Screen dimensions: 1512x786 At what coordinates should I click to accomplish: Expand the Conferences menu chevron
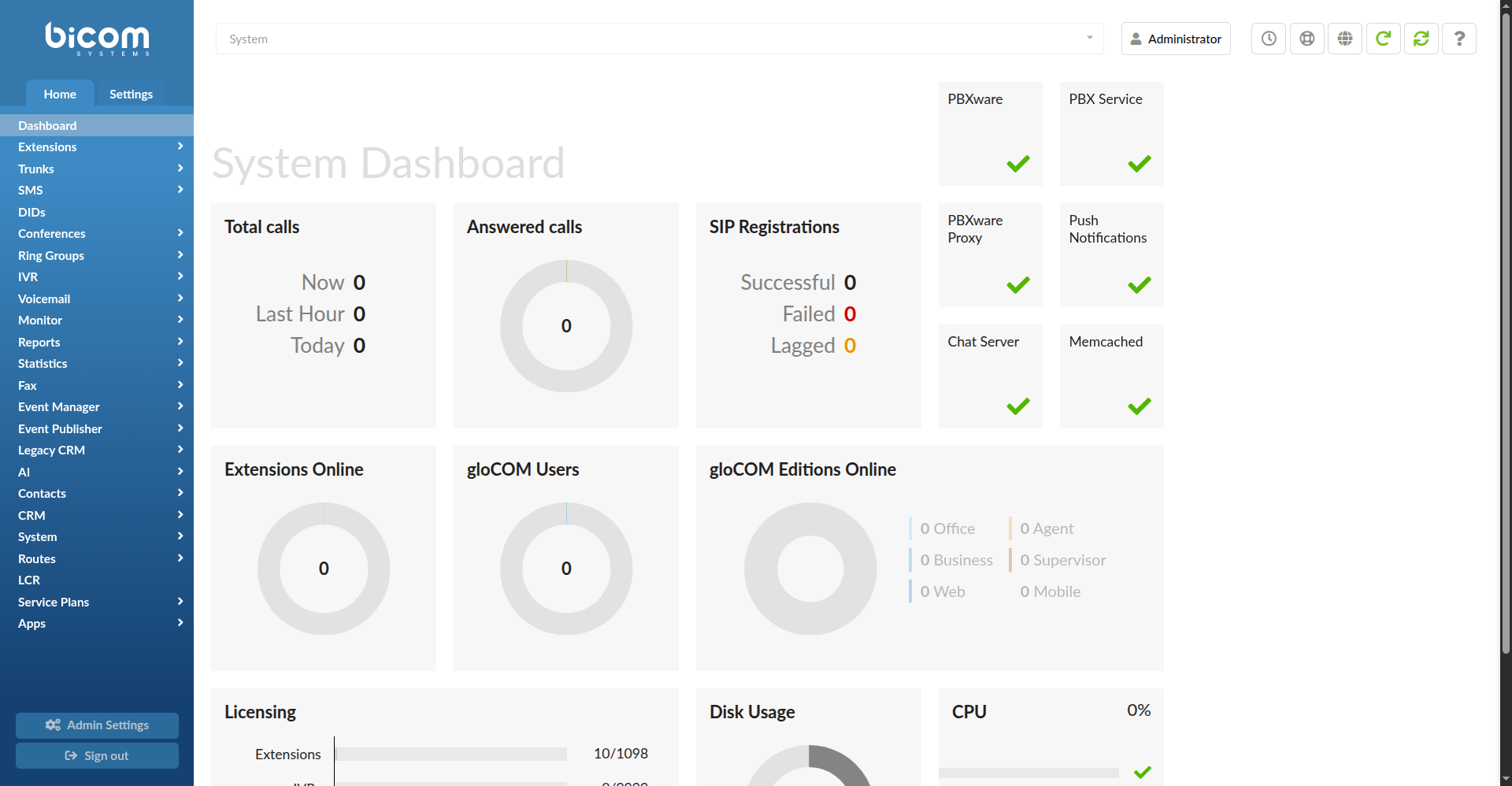pos(180,233)
